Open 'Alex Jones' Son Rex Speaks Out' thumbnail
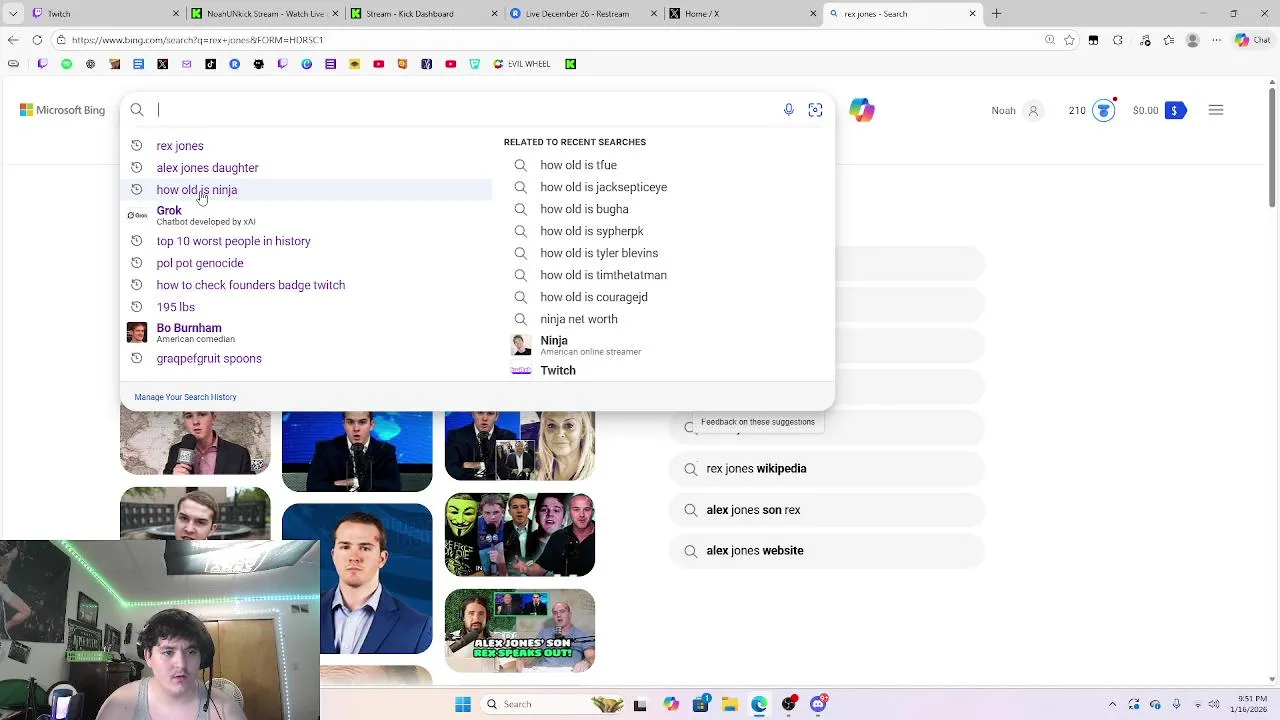The width and height of the screenshot is (1280, 720). 520,630
